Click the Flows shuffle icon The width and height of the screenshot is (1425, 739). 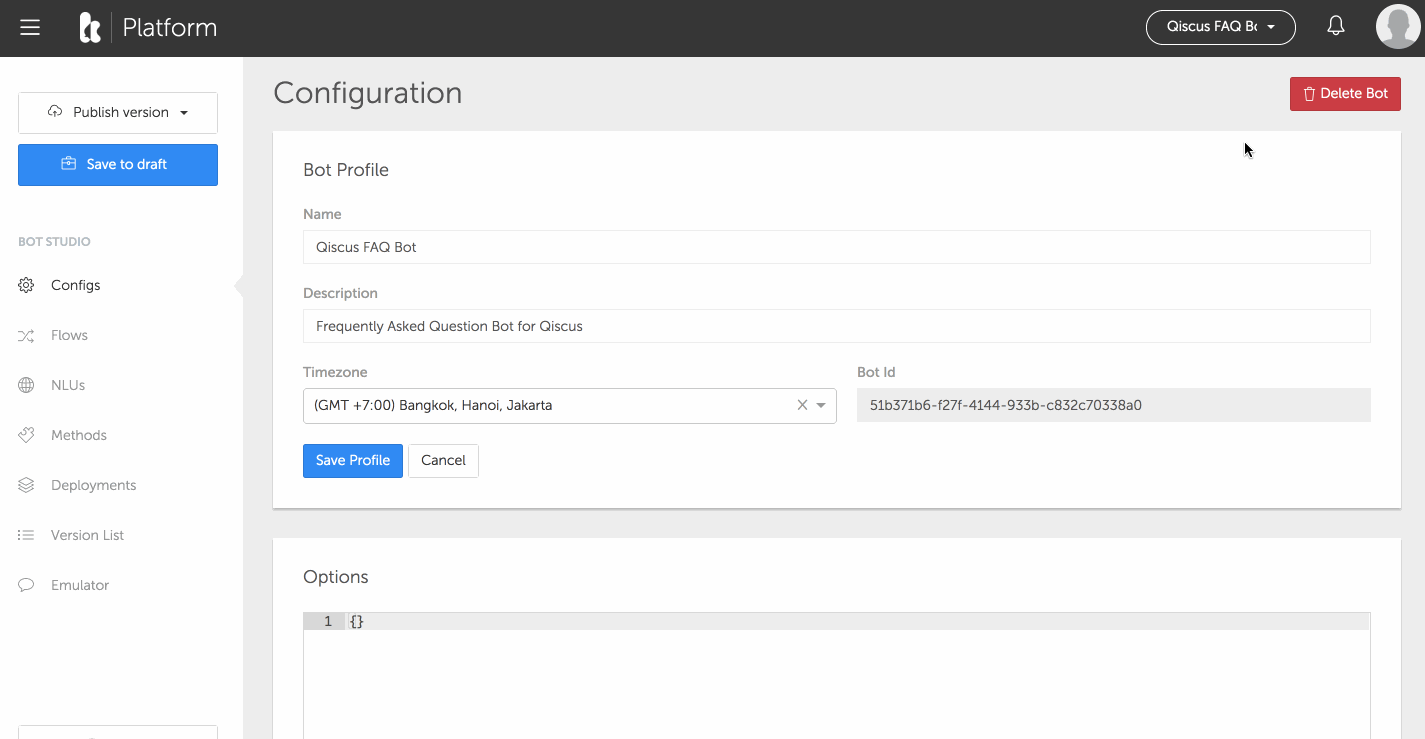(x=27, y=335)
